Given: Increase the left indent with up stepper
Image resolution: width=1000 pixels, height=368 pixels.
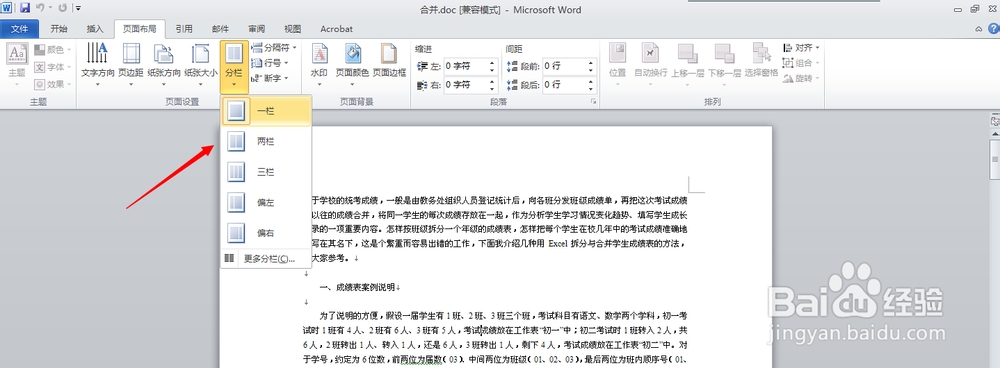Looking at the screenshot, I should tap(492, 63).
